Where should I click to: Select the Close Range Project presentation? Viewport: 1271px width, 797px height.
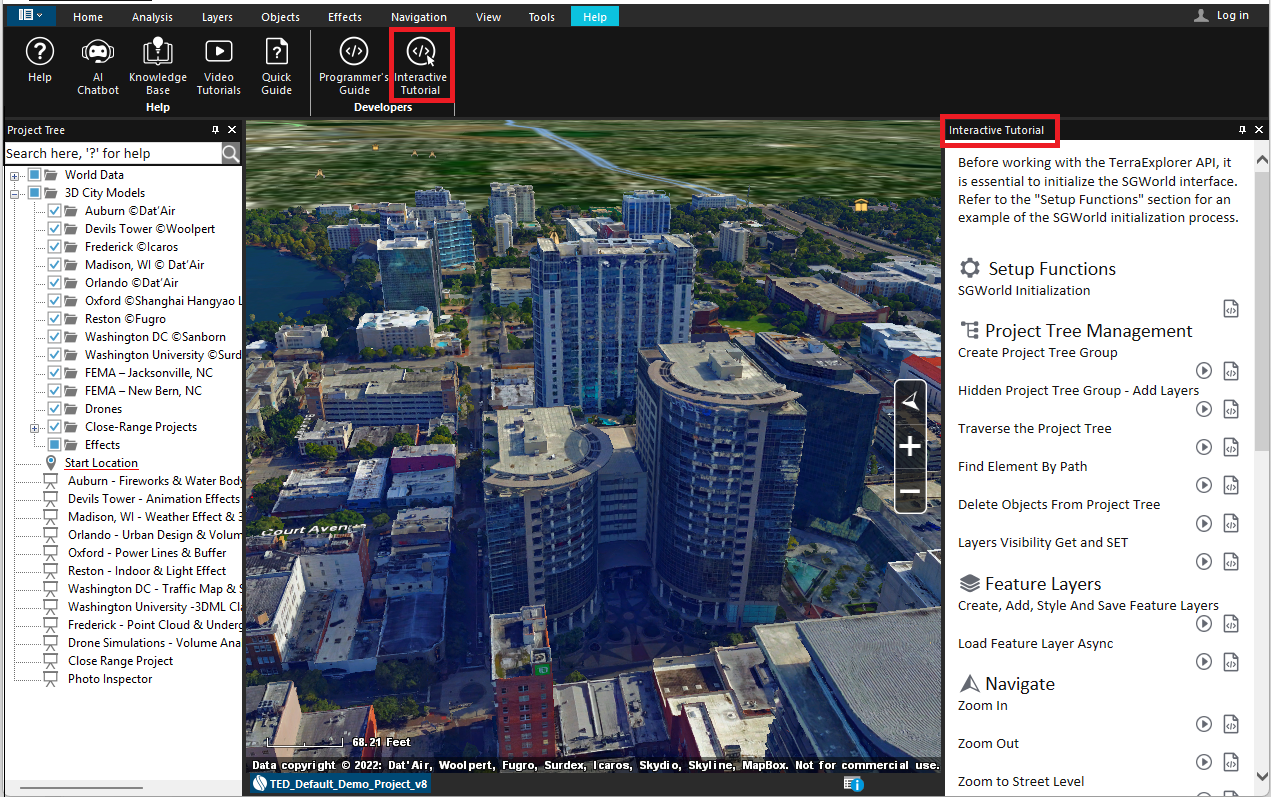120,661
